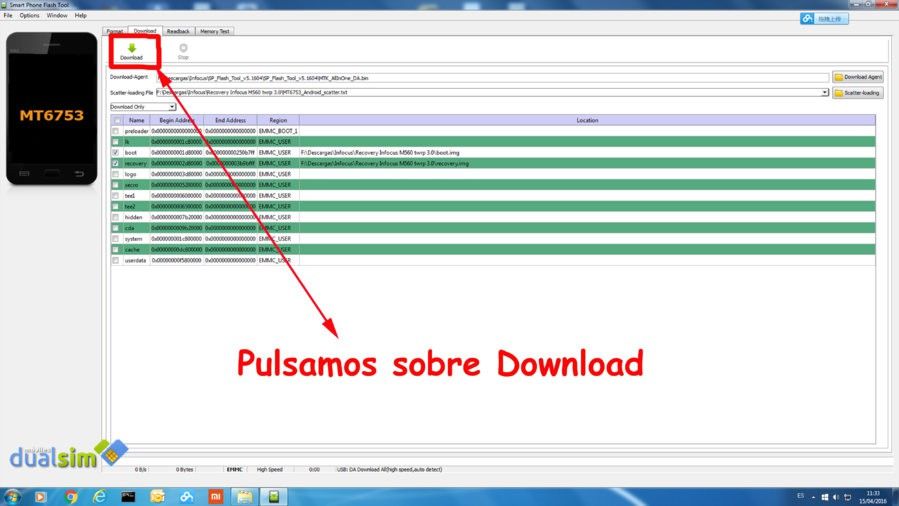Click the green Download arrow button
Image resolution: width=899 pixels, height=506 pixels.
[131, 52]
